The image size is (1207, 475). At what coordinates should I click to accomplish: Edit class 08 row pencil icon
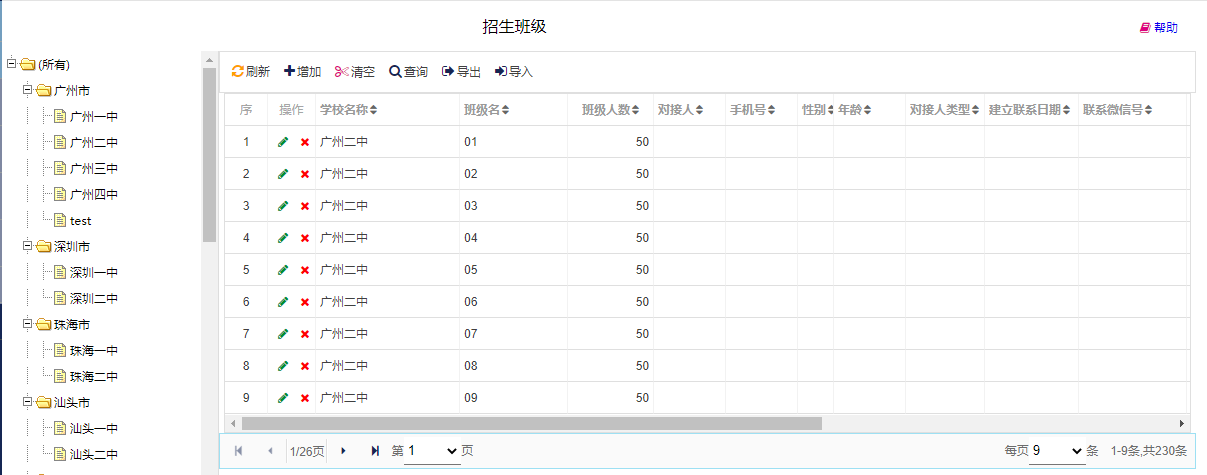(x=283, y=366)
